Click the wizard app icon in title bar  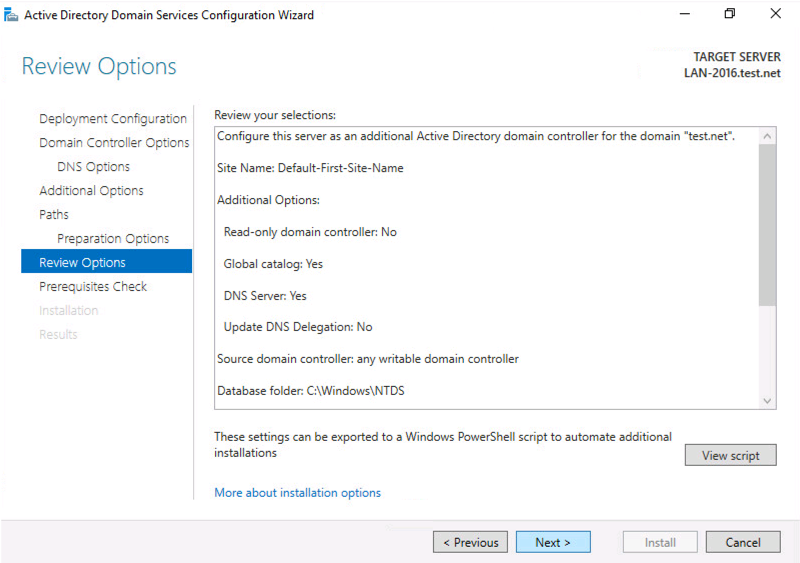pos(11,15)
